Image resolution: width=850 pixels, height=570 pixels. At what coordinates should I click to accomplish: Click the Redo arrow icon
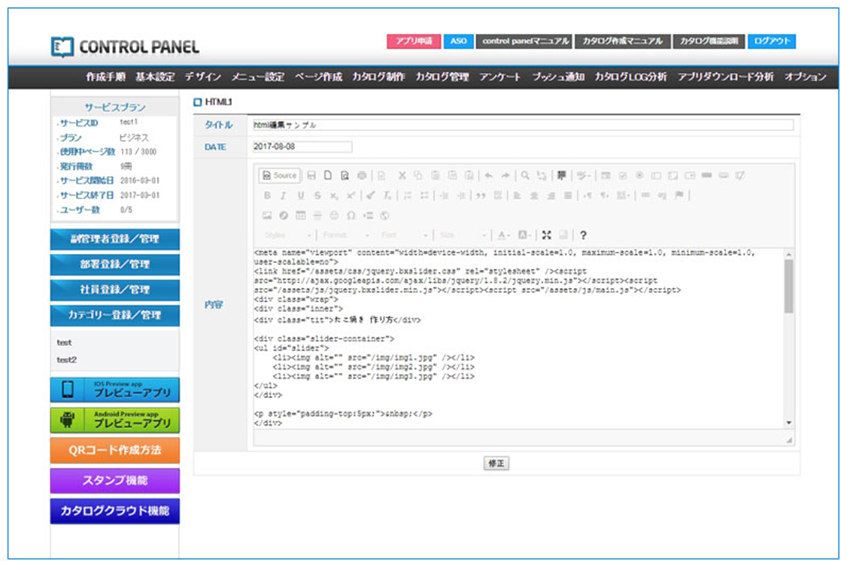(x=505, y=175)
